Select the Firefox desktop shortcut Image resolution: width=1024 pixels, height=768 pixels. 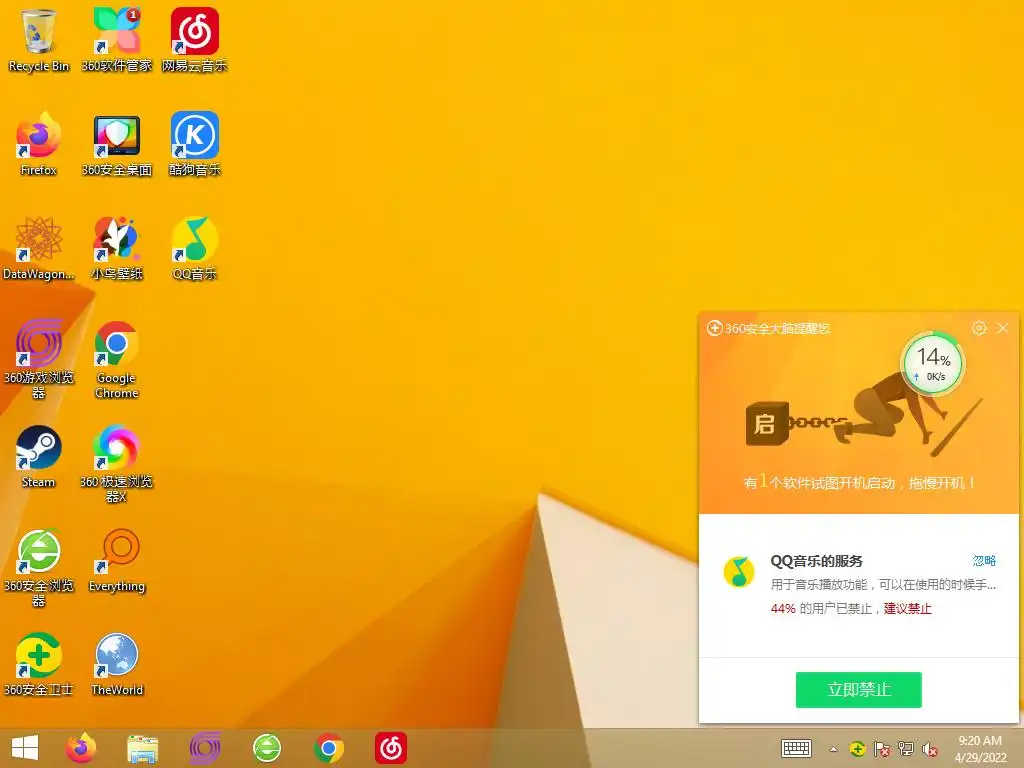[39, 144]
